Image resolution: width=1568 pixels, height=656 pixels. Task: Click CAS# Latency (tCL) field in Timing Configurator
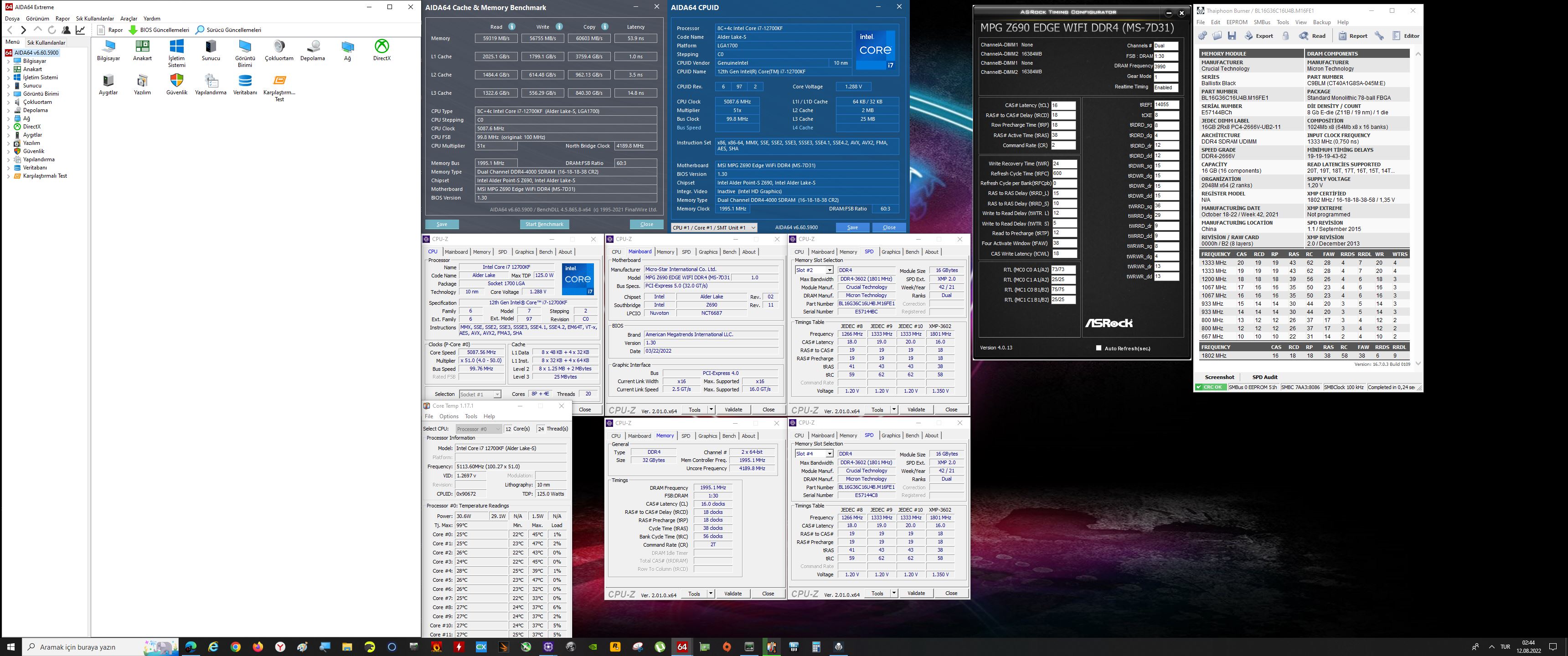(x=1063, y=105)
